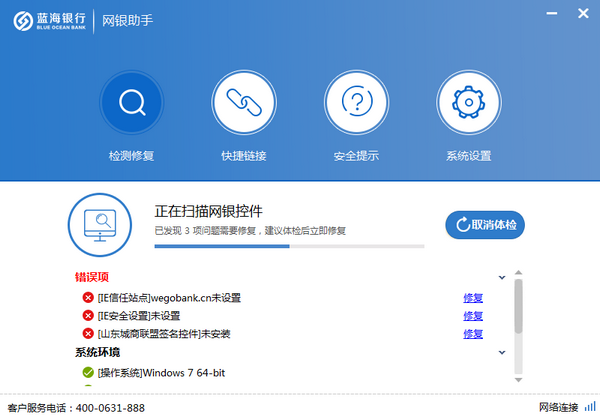Click the 系统环境 section heading
The width and height of the screenshot is (600, 420).
tap(98, 352)
